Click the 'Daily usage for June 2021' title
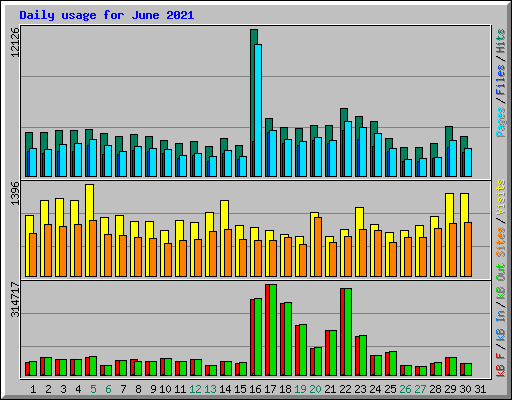 (107, 15)
